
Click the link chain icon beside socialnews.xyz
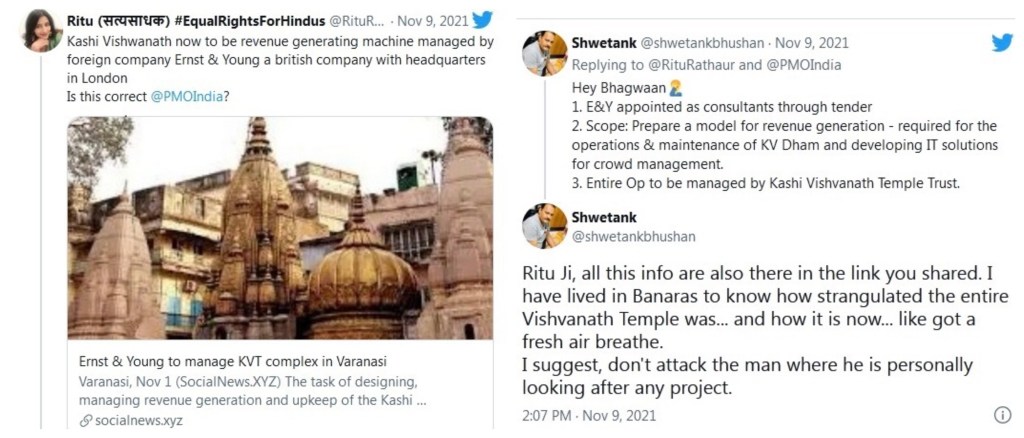(85, 421)
